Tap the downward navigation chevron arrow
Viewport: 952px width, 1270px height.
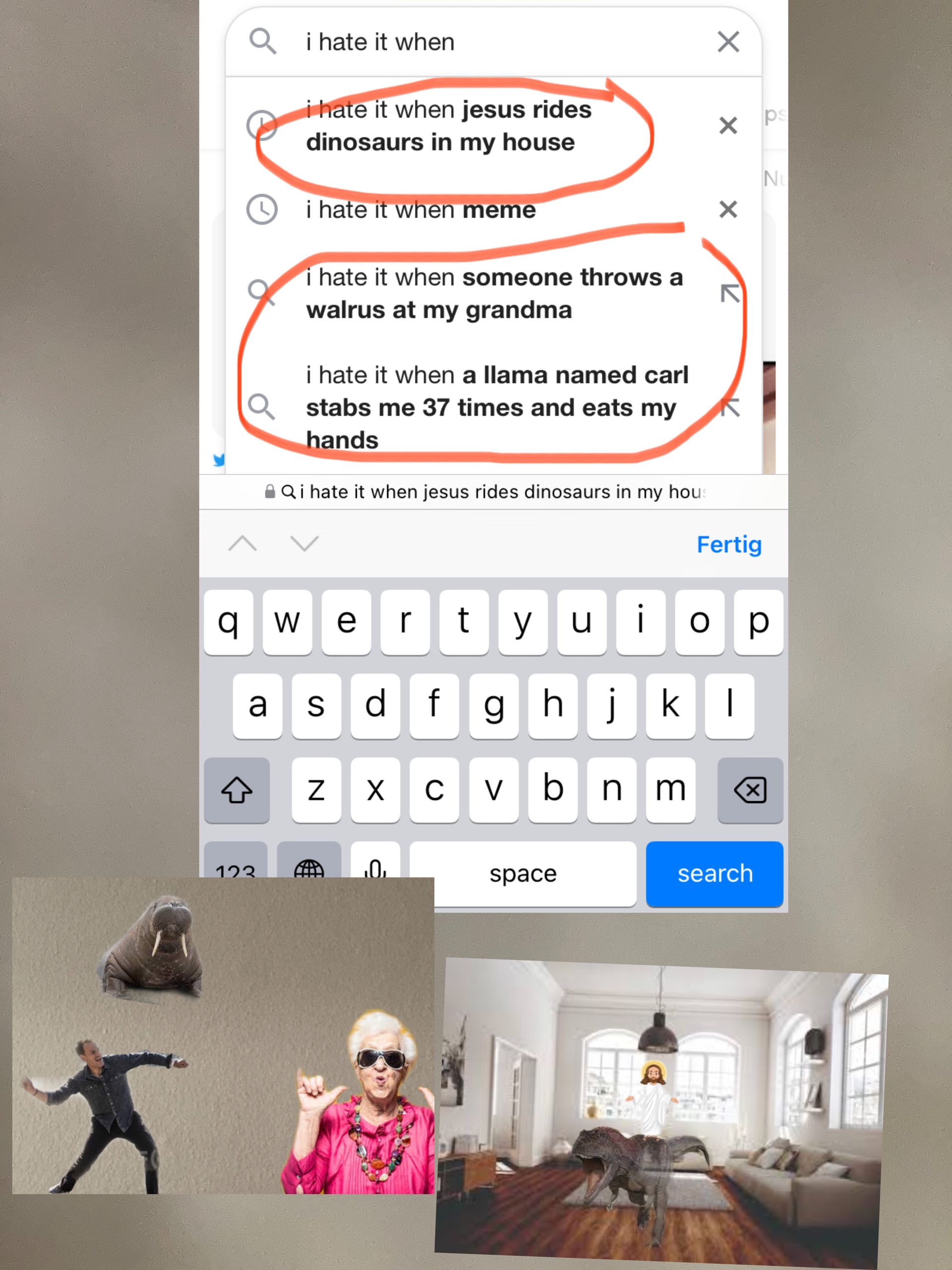click(305, 544)
